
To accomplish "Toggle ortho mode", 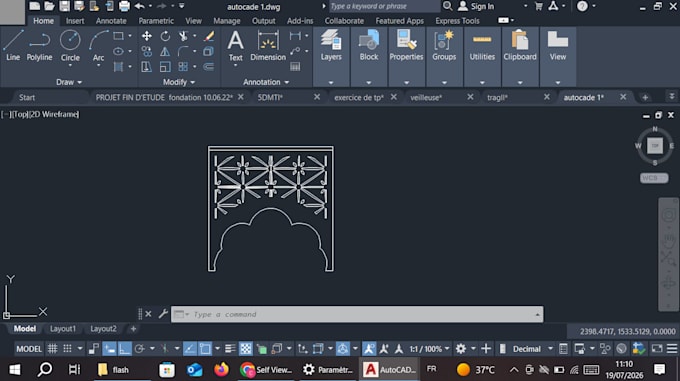I will tap(124, 348).
